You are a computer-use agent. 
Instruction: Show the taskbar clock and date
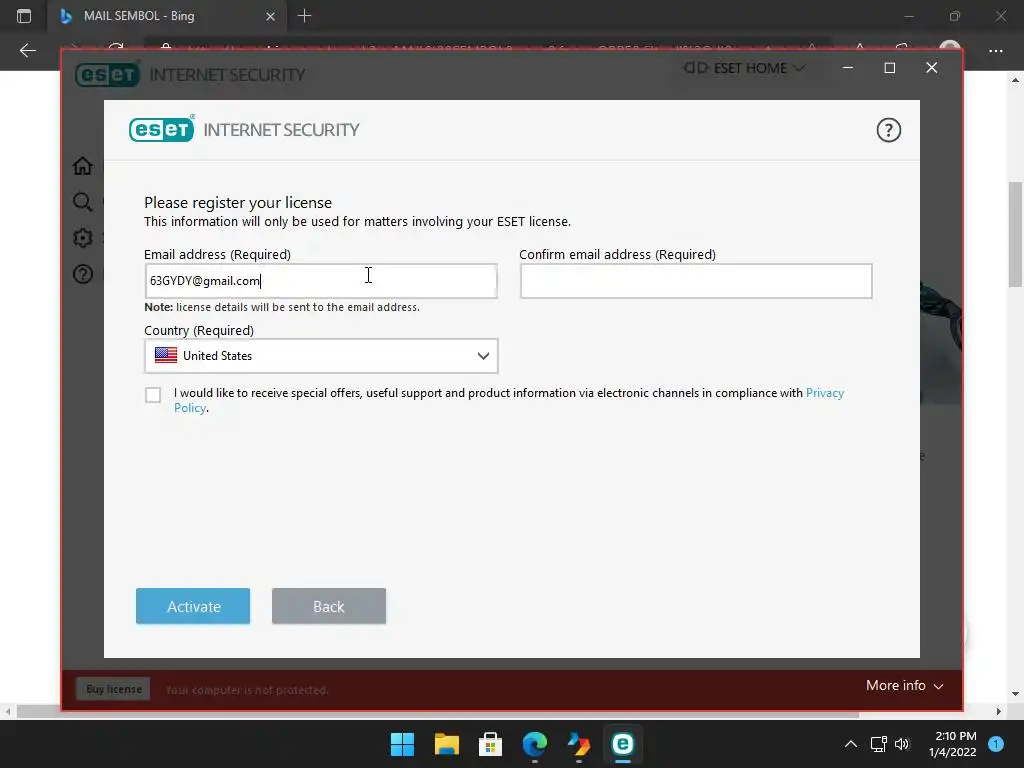coord(952,744)
